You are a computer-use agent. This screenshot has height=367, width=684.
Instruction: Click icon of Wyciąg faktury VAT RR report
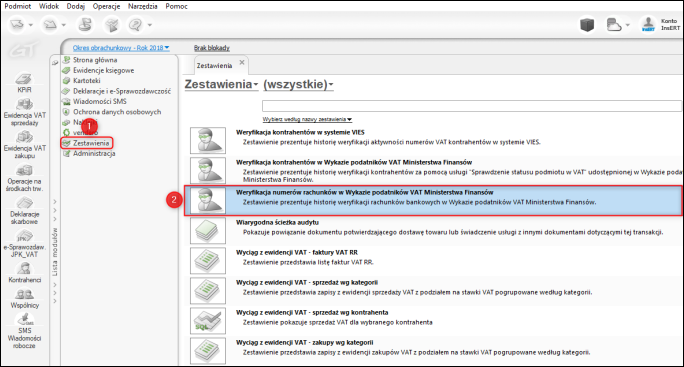pyautogui.click(x=208, y=261)
